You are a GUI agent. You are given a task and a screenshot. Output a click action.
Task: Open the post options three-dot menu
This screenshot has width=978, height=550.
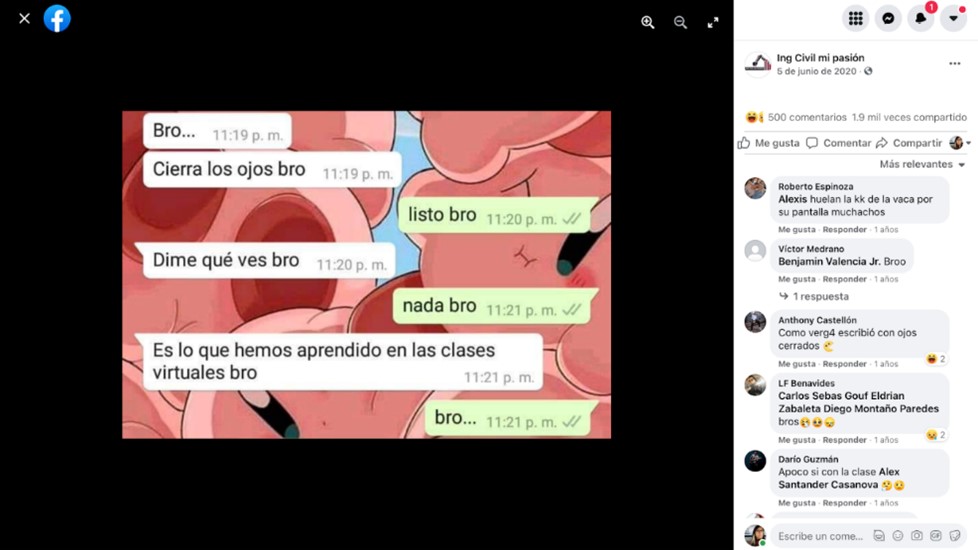click(954, 64)
